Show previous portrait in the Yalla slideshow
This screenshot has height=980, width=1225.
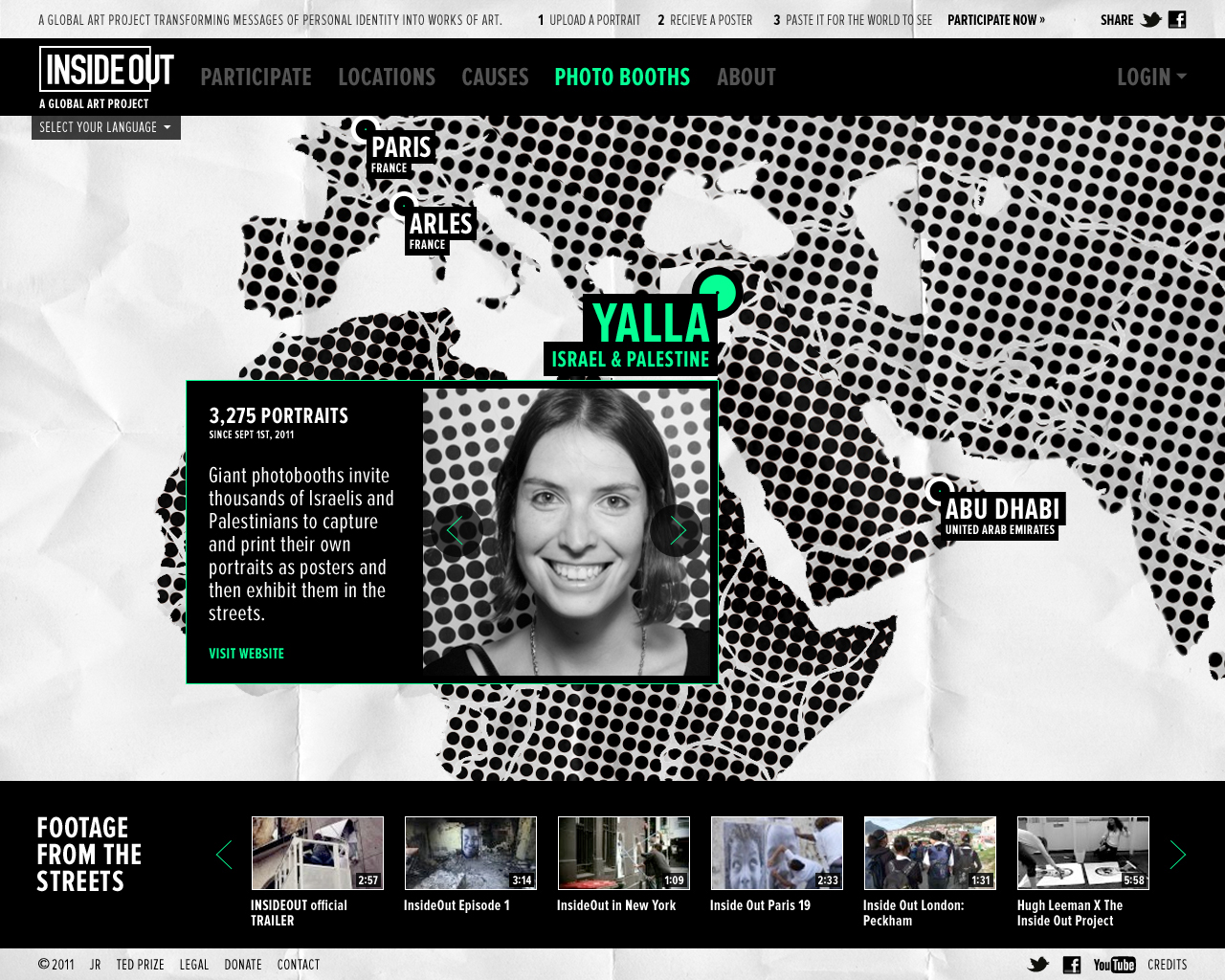coord(456,530)
